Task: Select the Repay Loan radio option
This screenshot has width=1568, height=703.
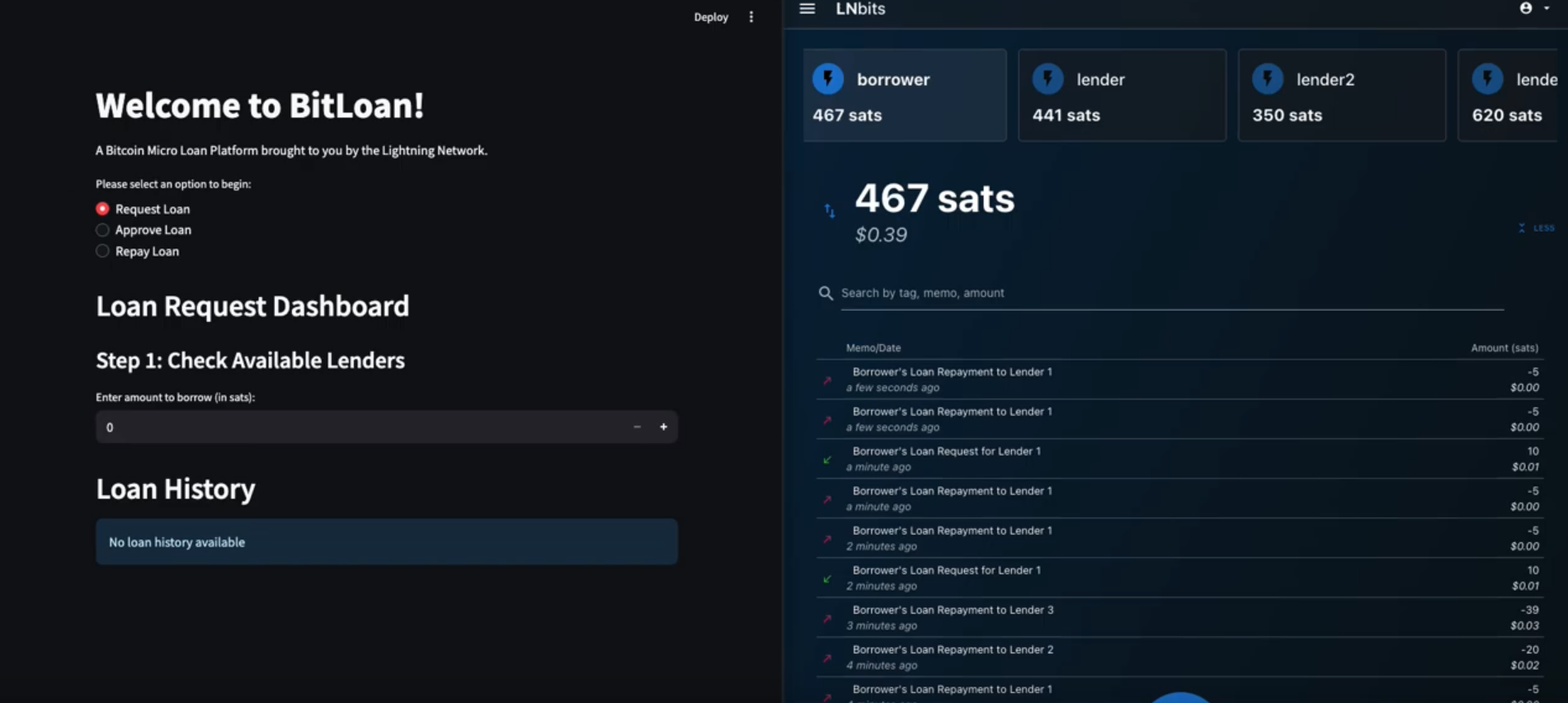Action: click(103, 252)
